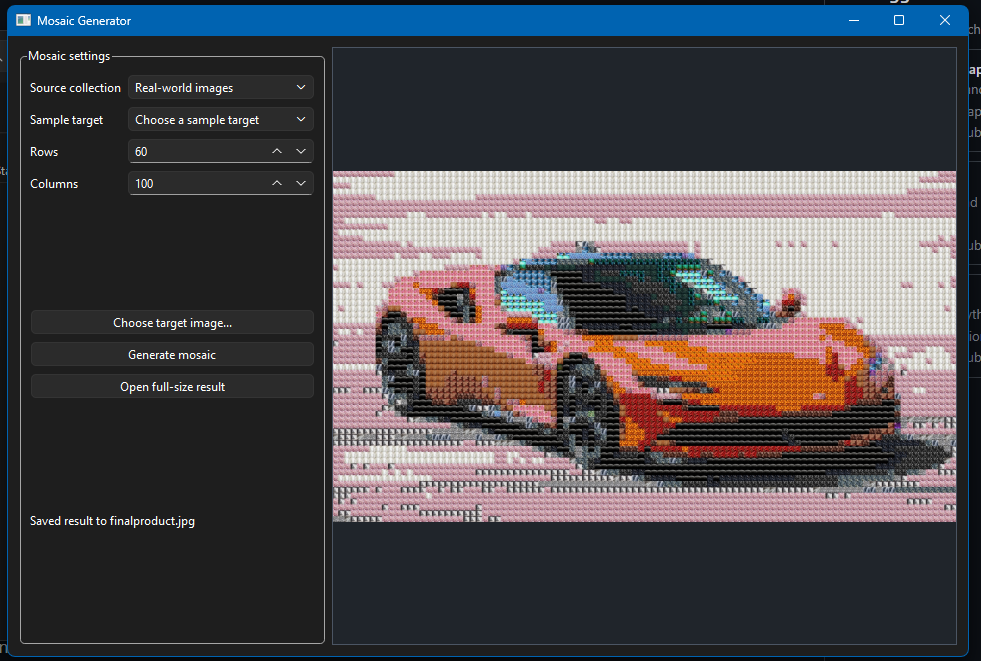
Task: Minimize the Mosaic Generator window
Action: pyautogui.click(x=853, y=21)
